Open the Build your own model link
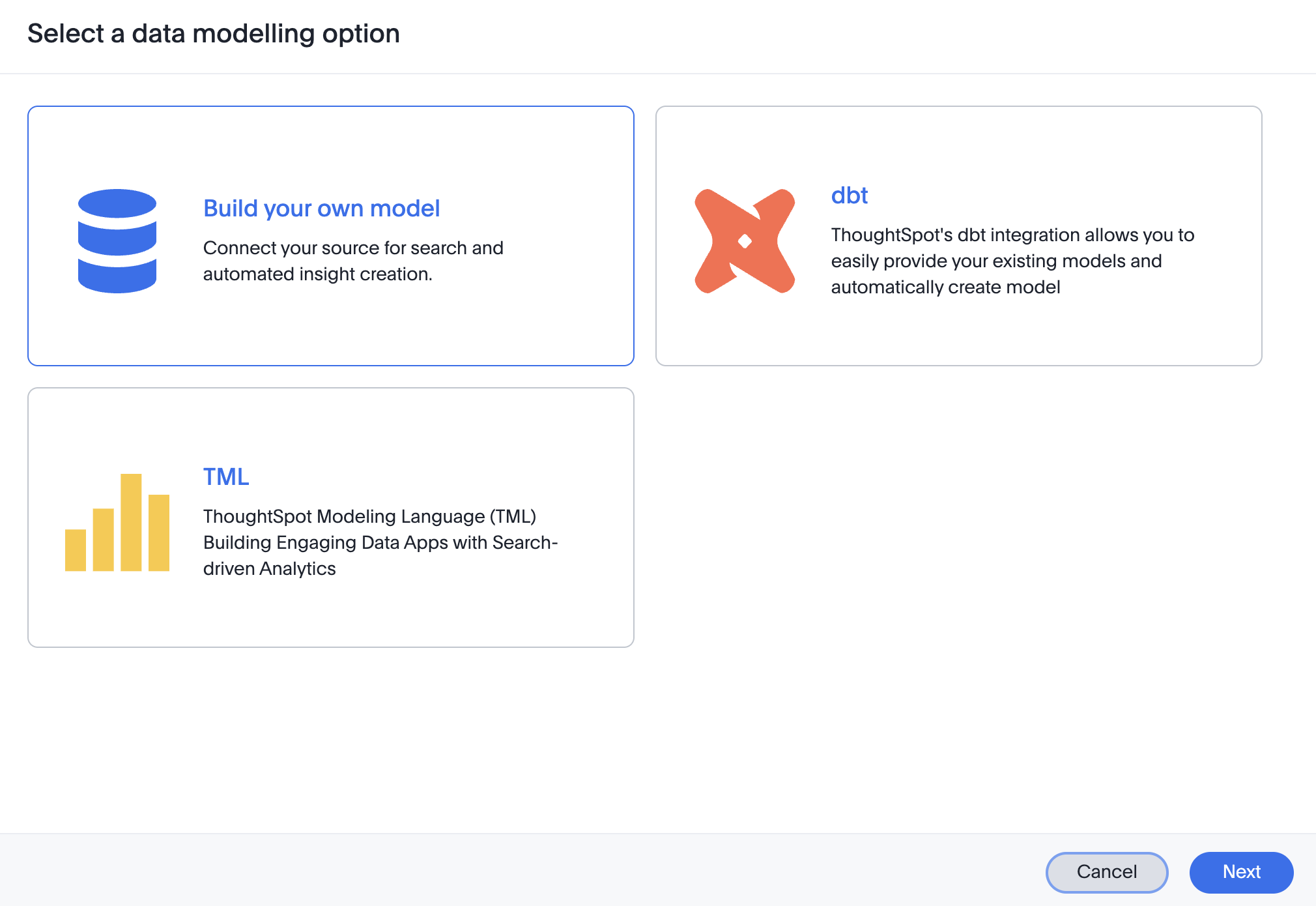1316x906 pixels. point(322,209)
